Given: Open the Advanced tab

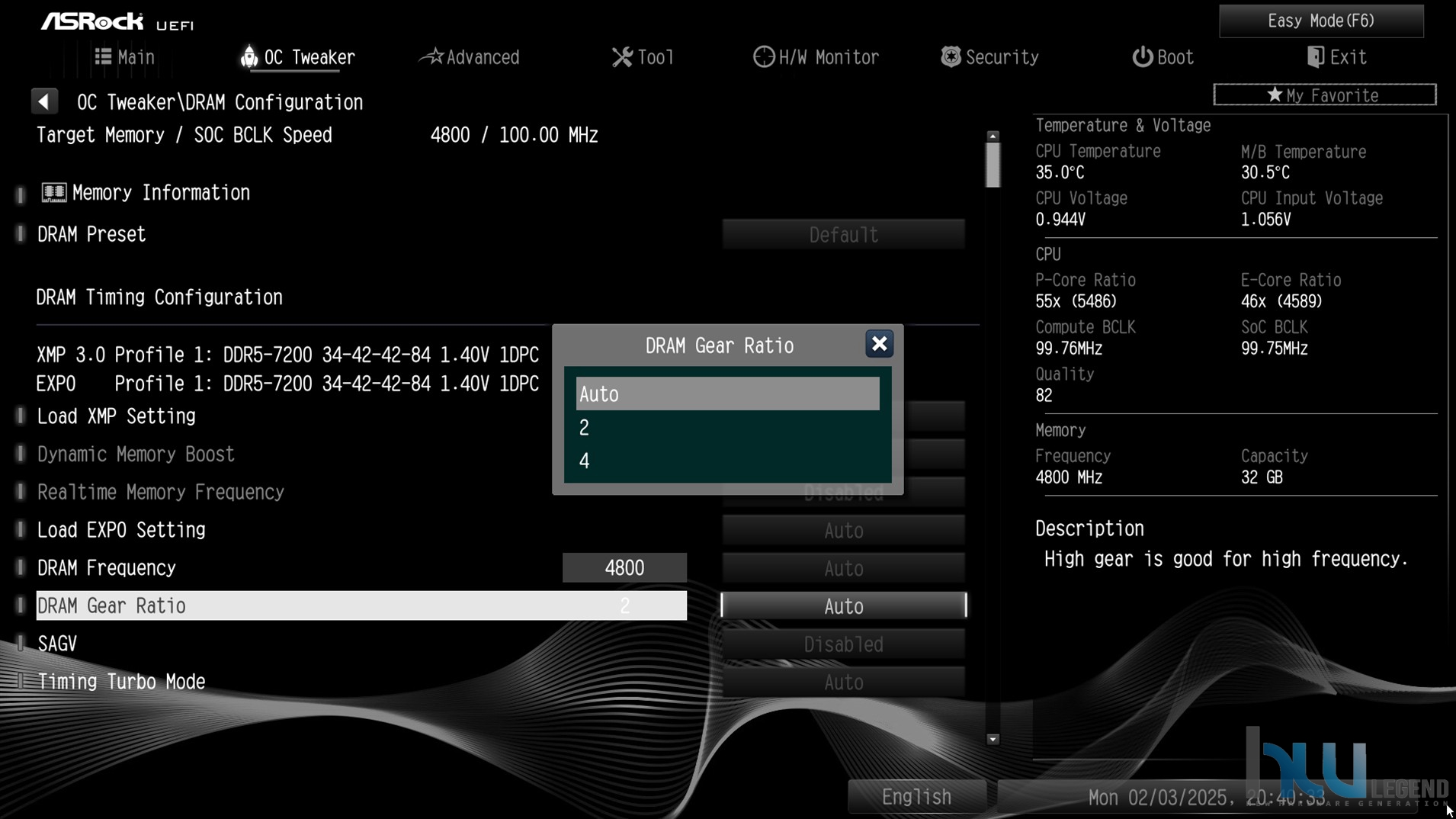Looking at the screenshot, I should [x=470, y=57].
